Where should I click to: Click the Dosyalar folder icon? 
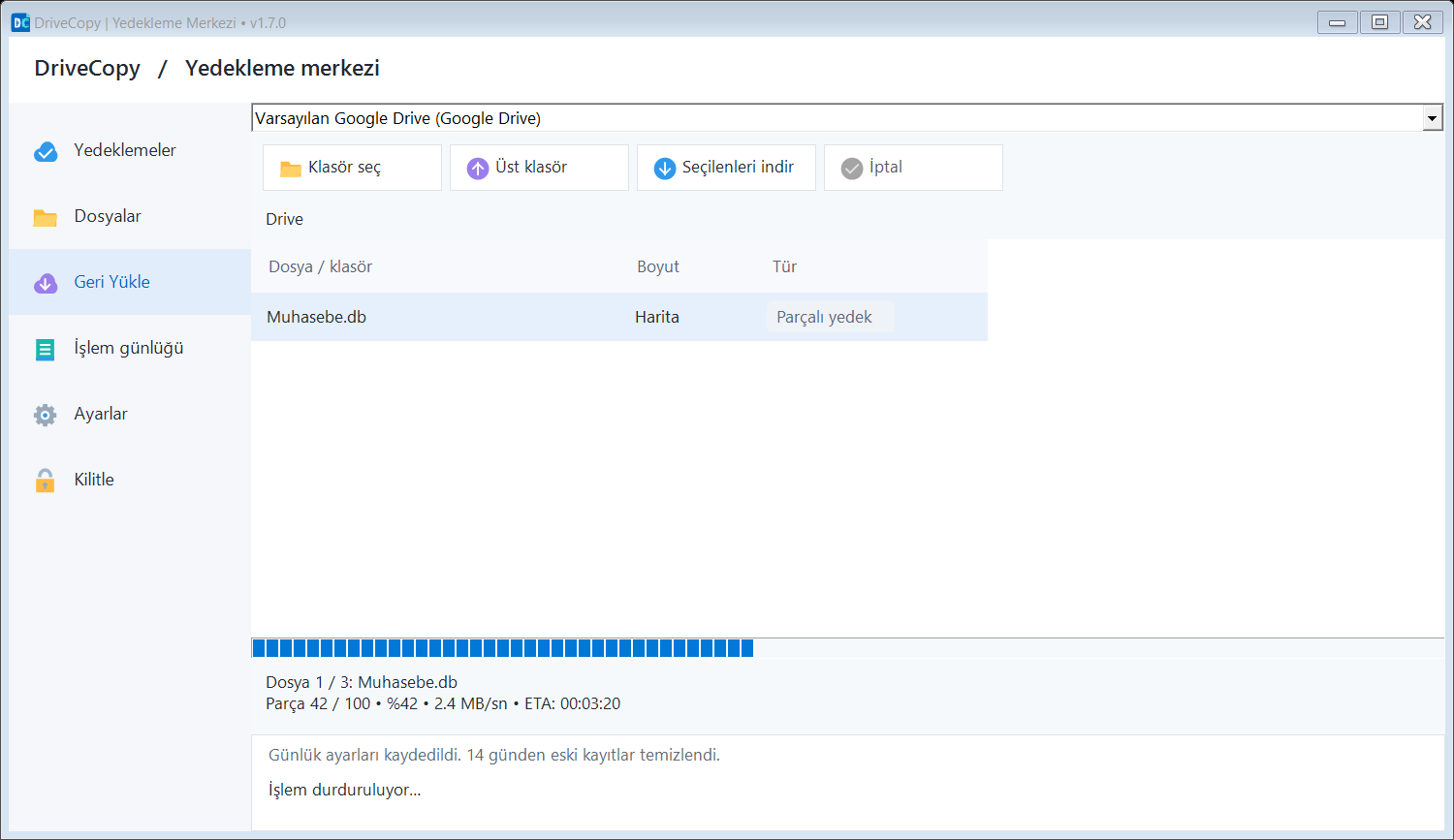click(46, 217)
